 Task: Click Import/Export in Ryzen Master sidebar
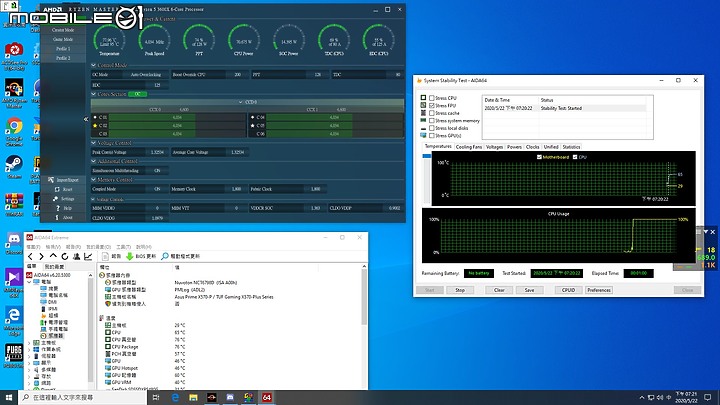tap(63, 180)
